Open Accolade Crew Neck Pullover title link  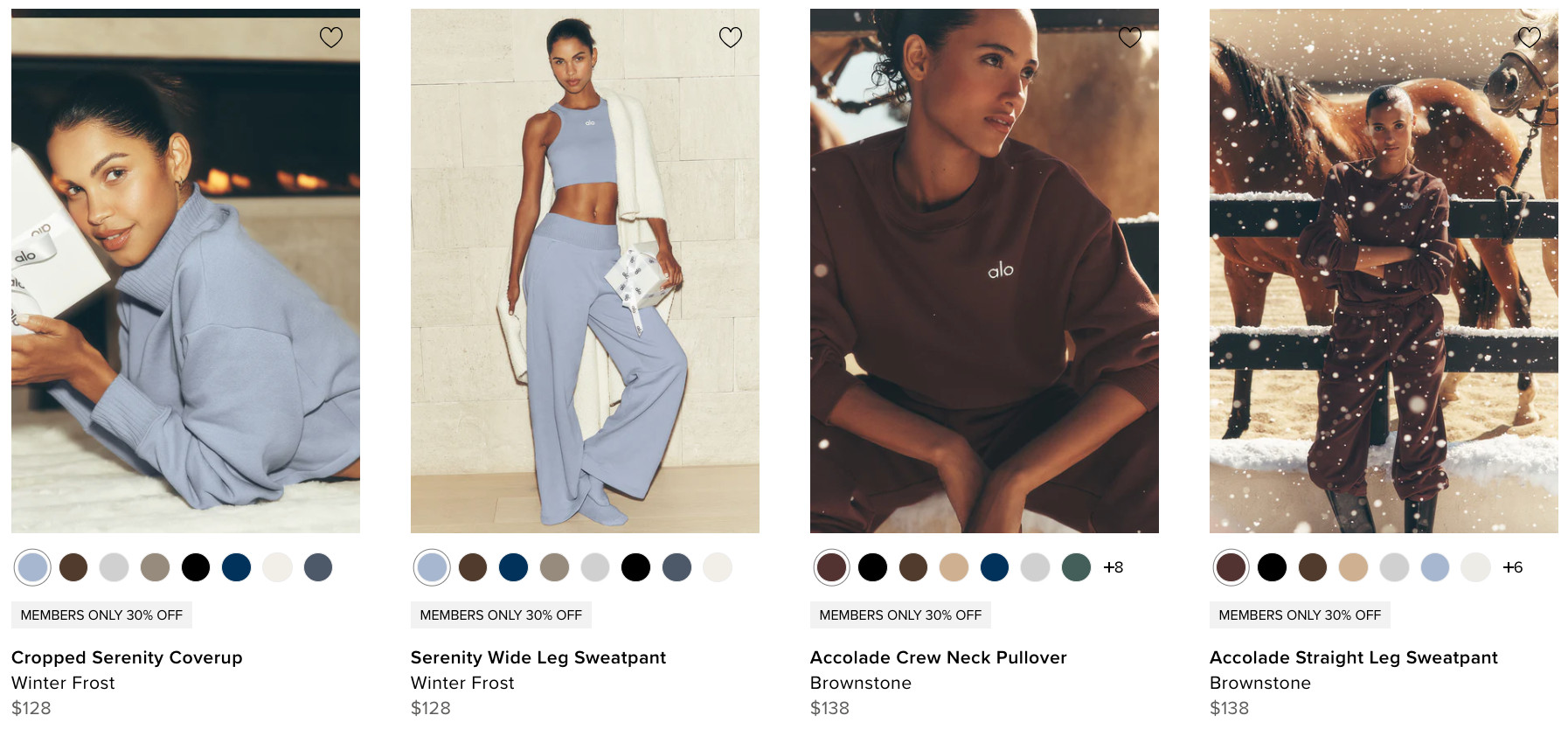[x=939, y=657]
